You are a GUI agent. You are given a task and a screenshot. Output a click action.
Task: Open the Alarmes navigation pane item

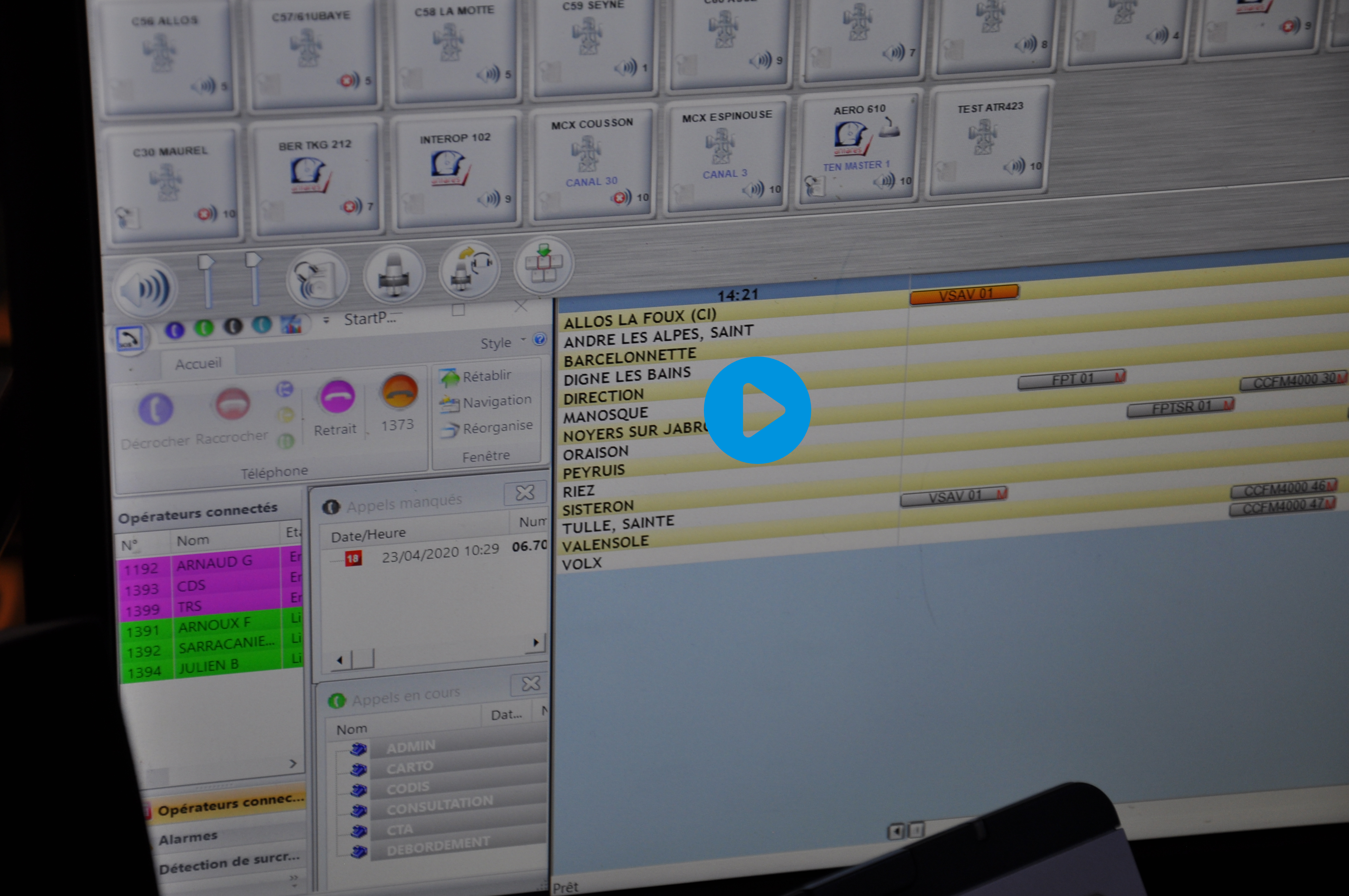pyautogui.click(x=188, y=838)
